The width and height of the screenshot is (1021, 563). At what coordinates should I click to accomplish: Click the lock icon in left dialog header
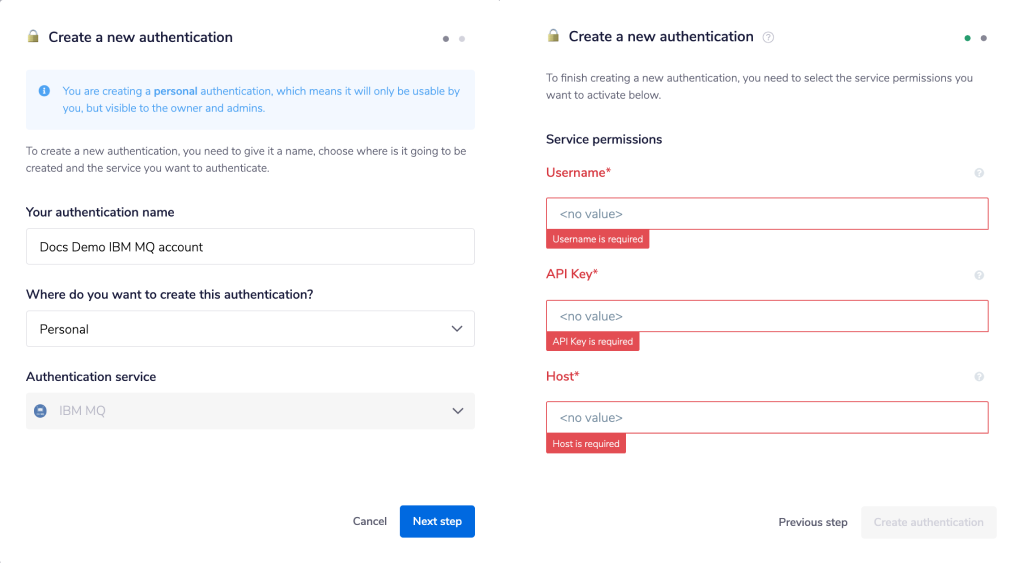click(33, 37)
